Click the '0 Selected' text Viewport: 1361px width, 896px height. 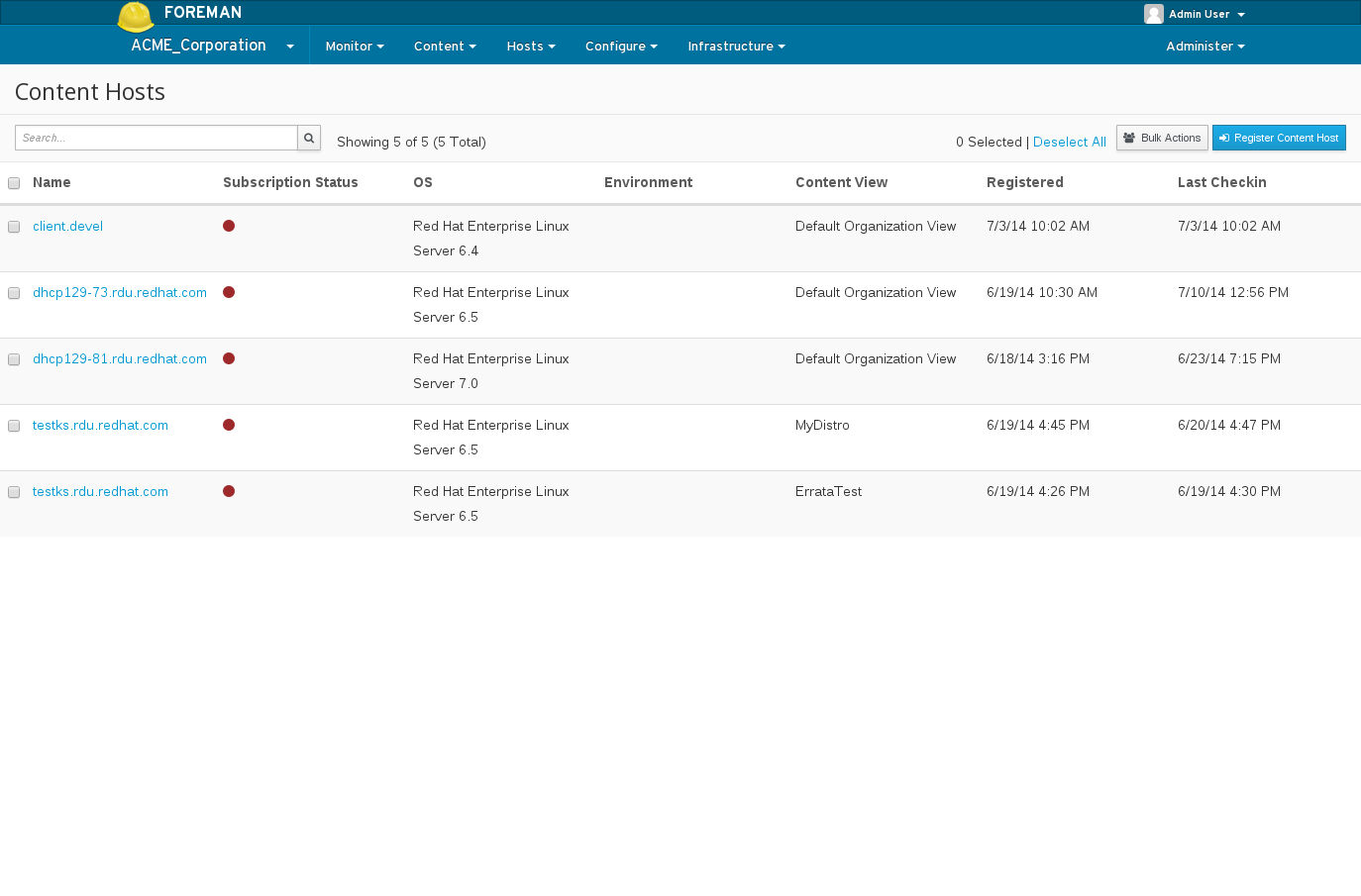[x=989, y=142]
